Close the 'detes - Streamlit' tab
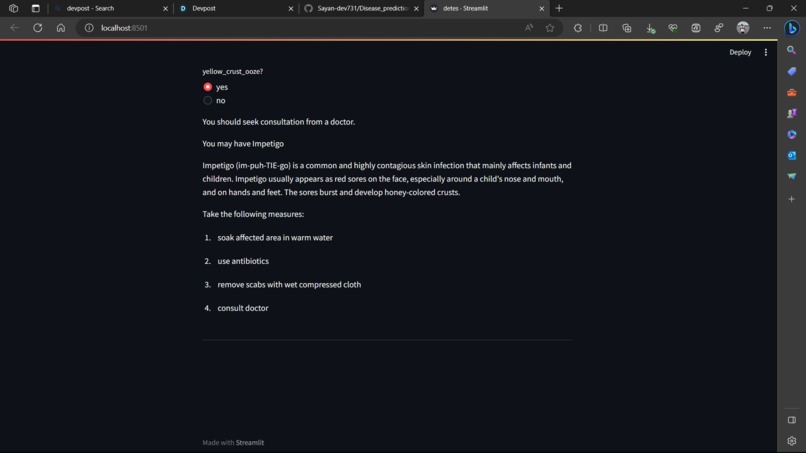Viewport: 806px width, 453px height. pos(541,9)
